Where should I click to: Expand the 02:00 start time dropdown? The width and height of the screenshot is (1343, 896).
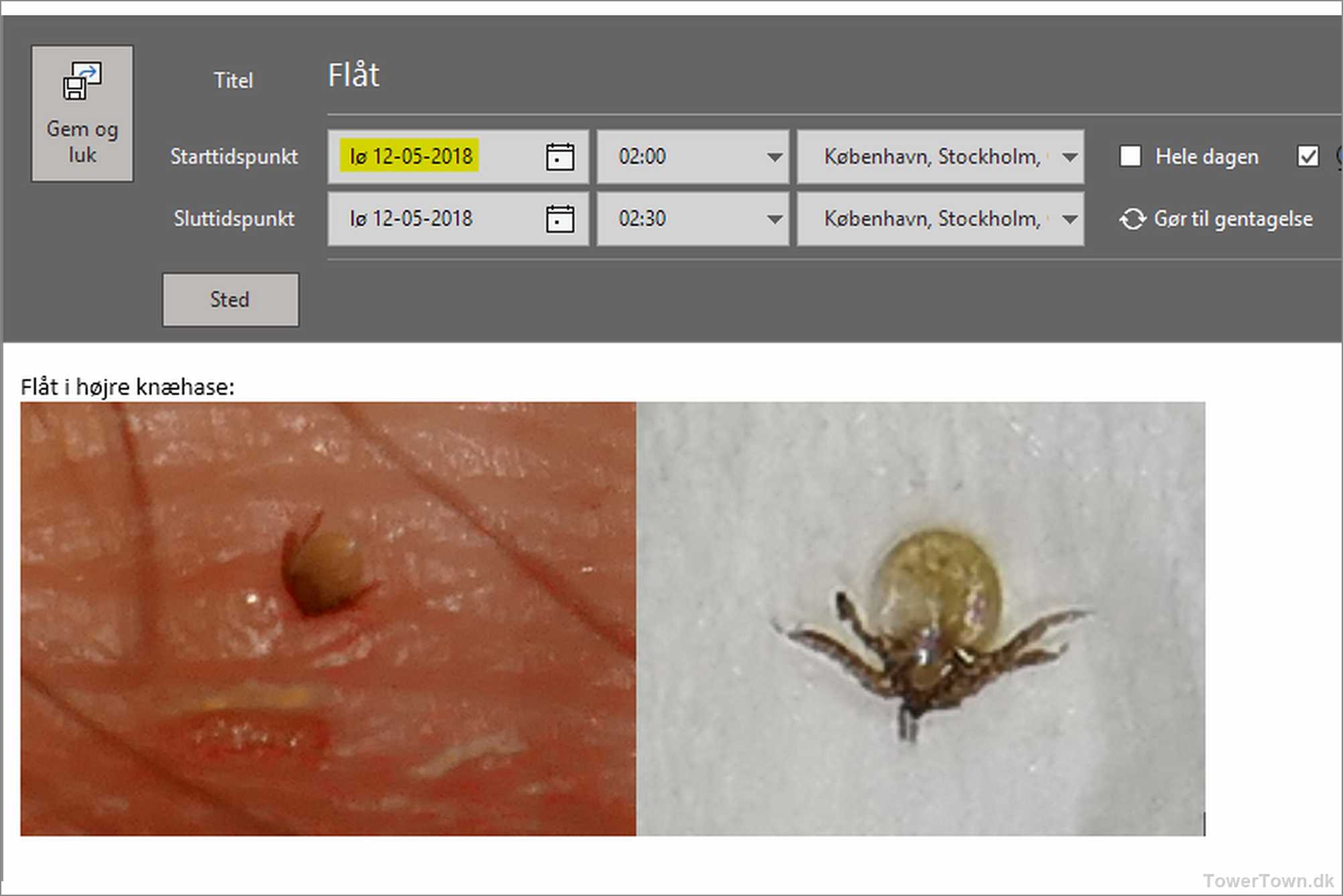774,157
